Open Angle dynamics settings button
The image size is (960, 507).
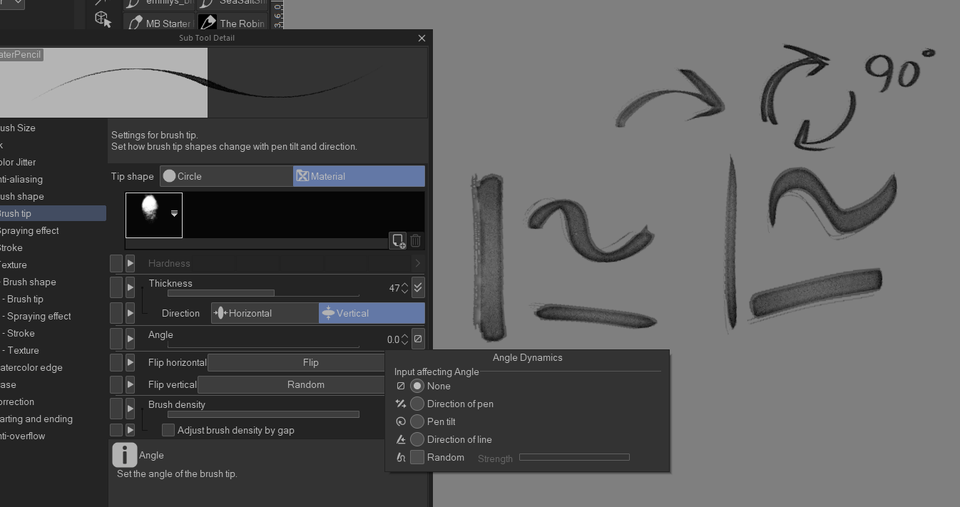418,339
